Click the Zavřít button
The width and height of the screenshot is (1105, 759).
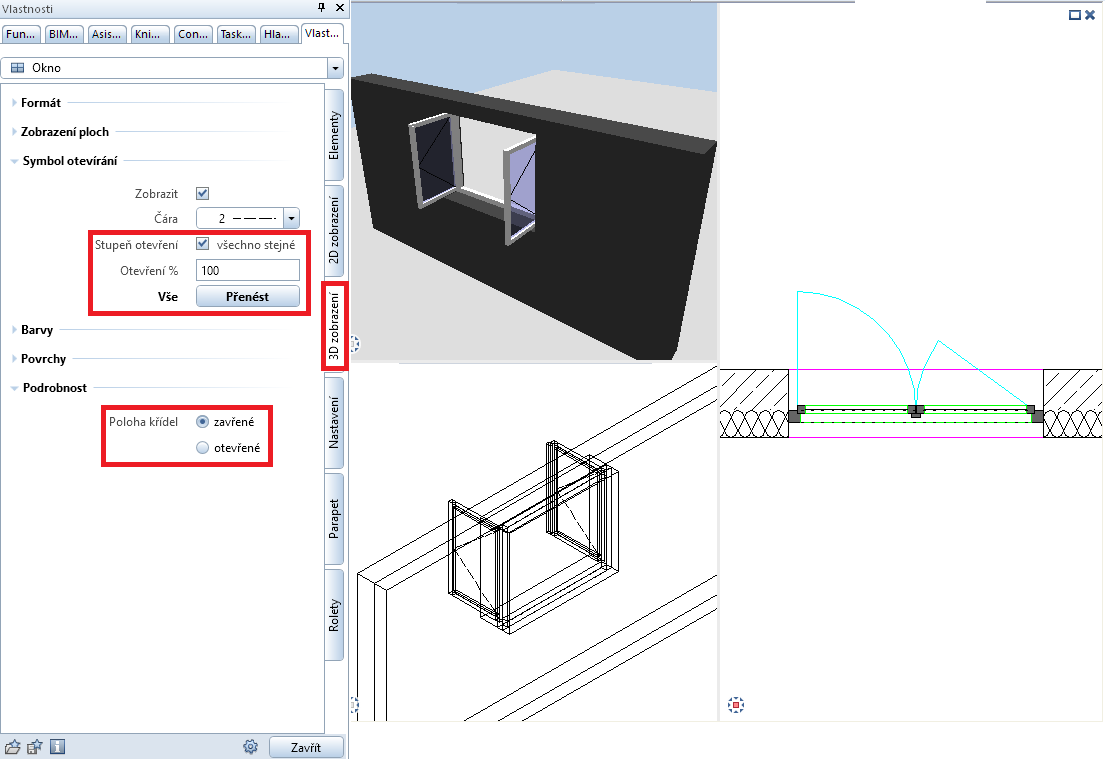[306, 747]
